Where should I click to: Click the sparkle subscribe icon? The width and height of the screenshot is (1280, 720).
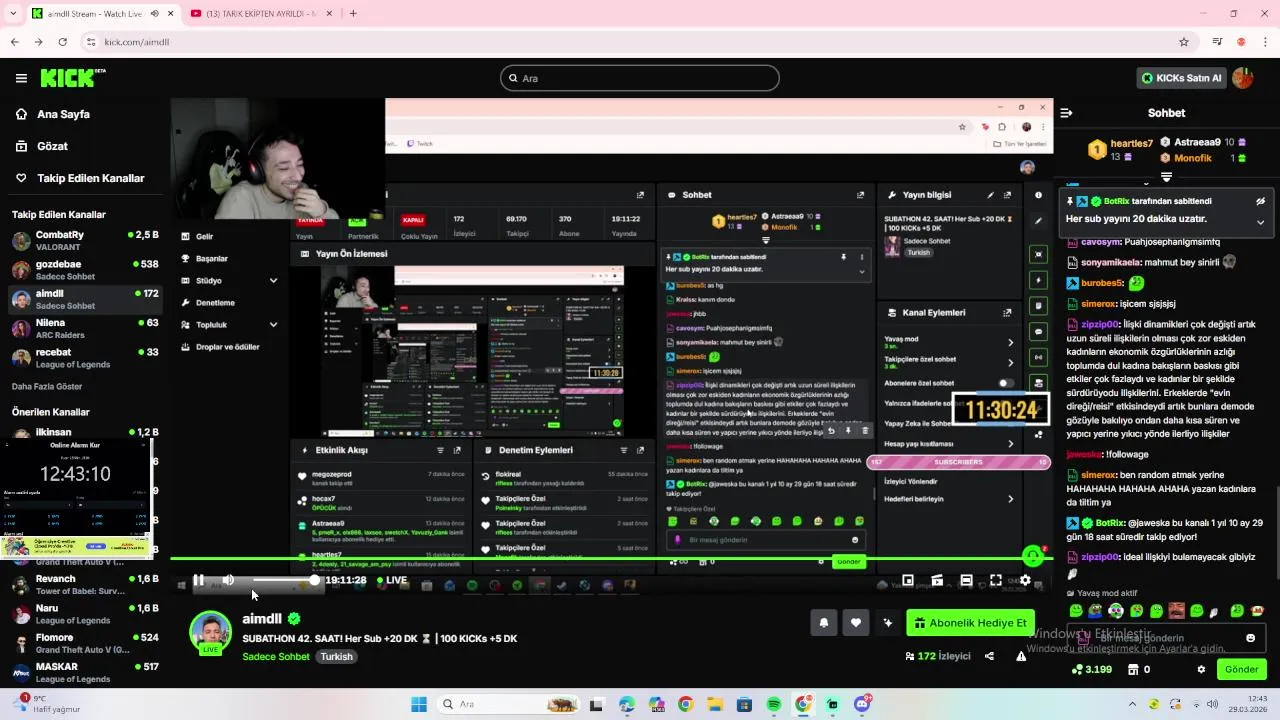coord(887,623)
